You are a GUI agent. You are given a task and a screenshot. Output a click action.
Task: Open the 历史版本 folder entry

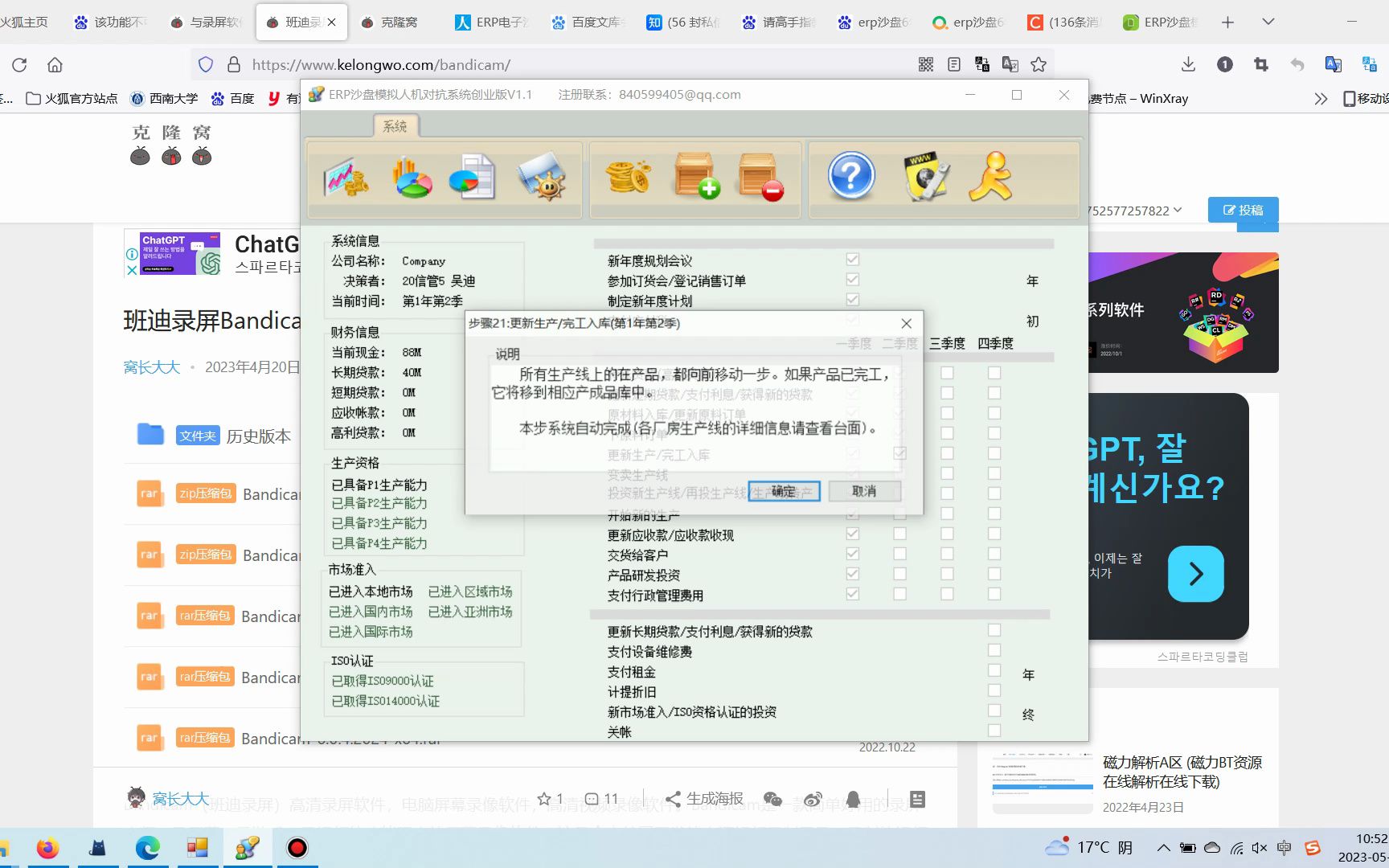point(259,436)
